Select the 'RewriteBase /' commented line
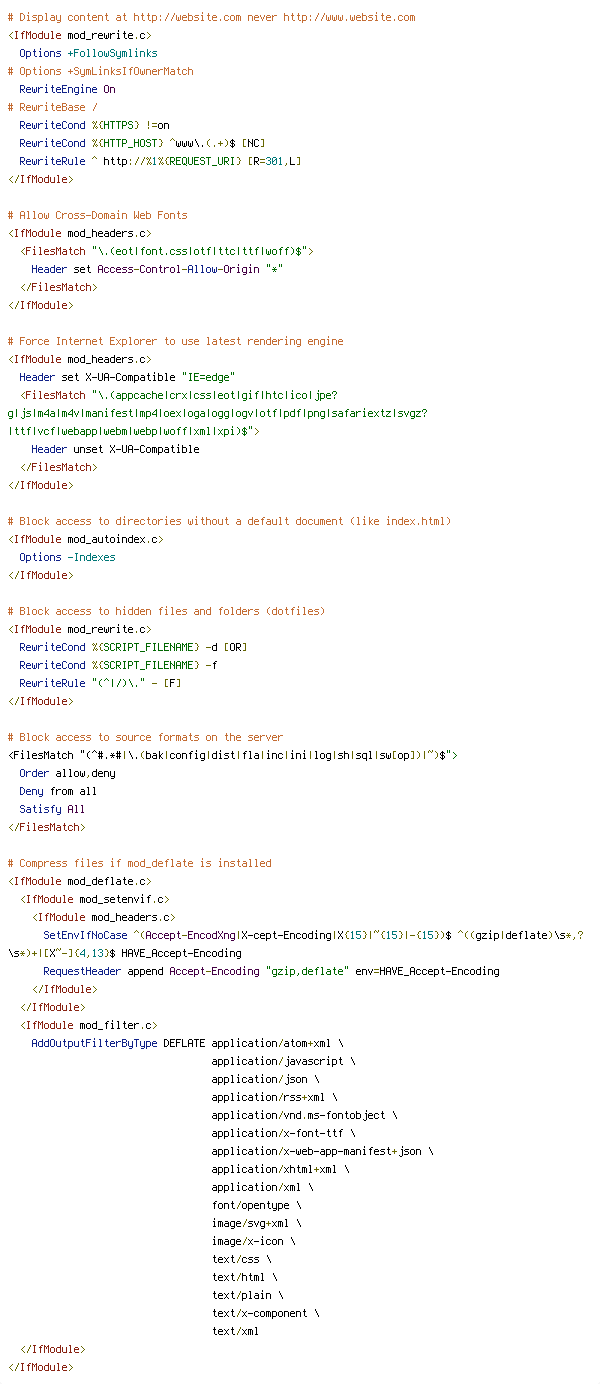Image resolution: width=600 pixels, height=1384 pixels. pos(52,107)
